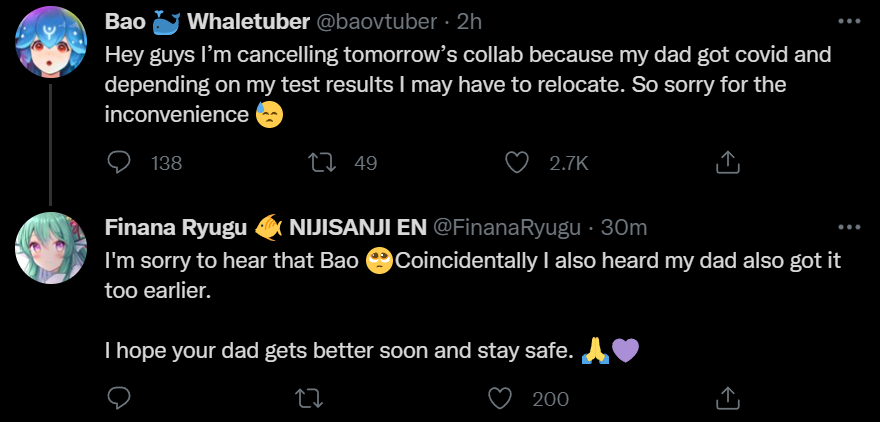This screenshot has width=880, height=422.
Task: Open Finana Ryugu's profile avatar
Action: click(x=50, y=247)
